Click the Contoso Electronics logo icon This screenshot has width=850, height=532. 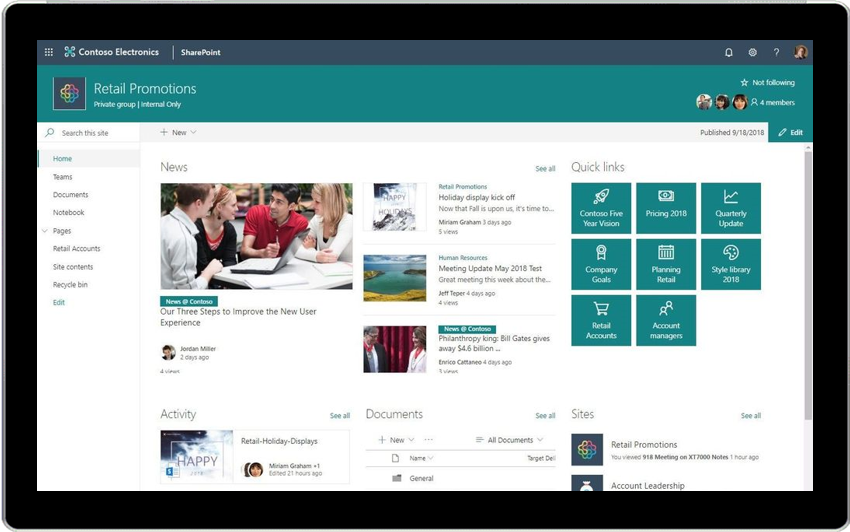[69, 52]
